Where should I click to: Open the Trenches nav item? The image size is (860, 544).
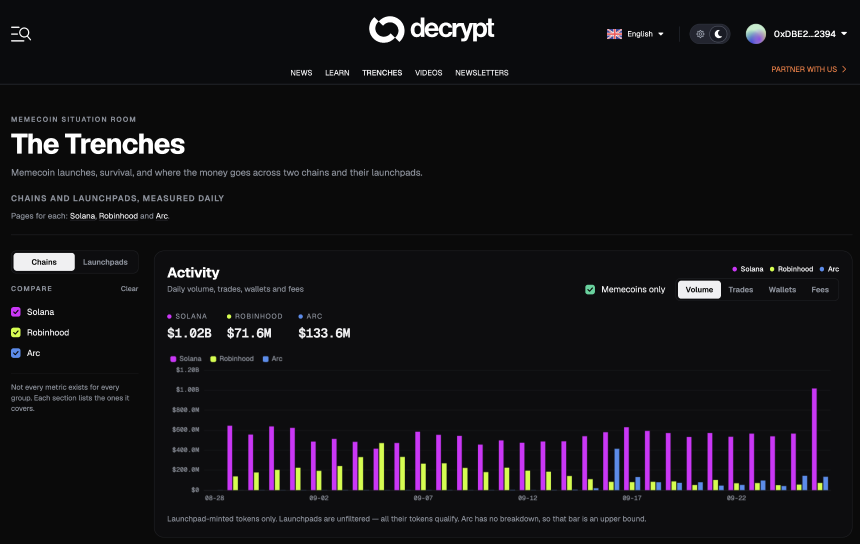pyautogui.click(x=382, y=73)
